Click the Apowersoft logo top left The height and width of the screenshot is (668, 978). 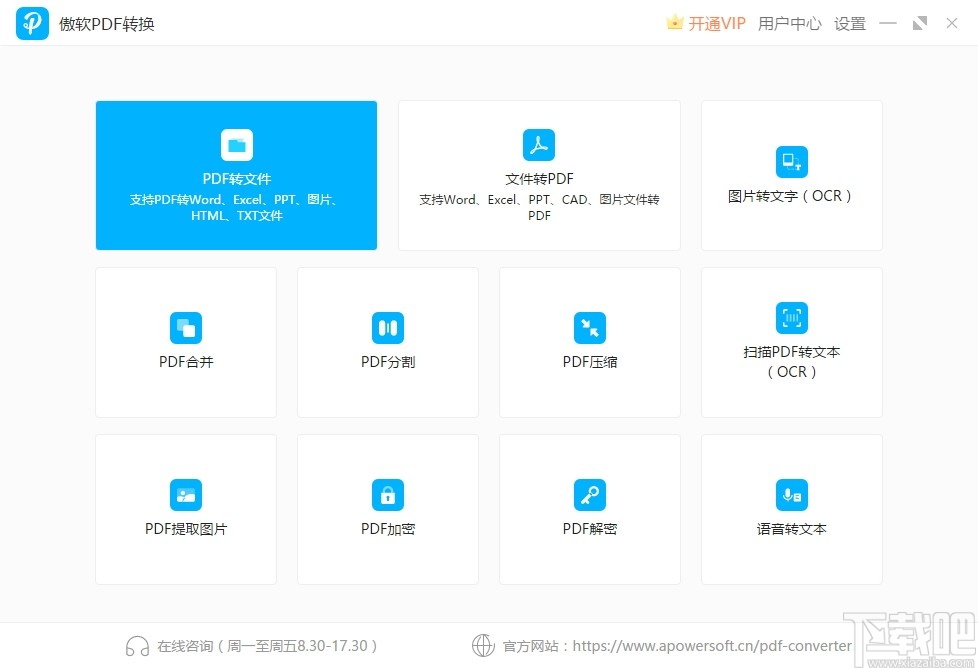[x=31, y=23]
